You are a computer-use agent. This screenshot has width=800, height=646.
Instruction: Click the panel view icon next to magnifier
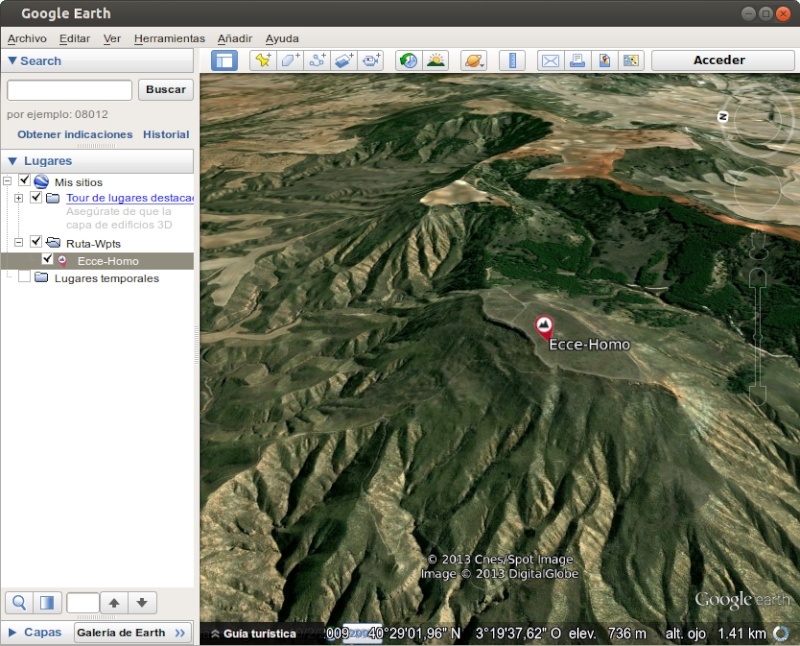click(x=47, y=603)
